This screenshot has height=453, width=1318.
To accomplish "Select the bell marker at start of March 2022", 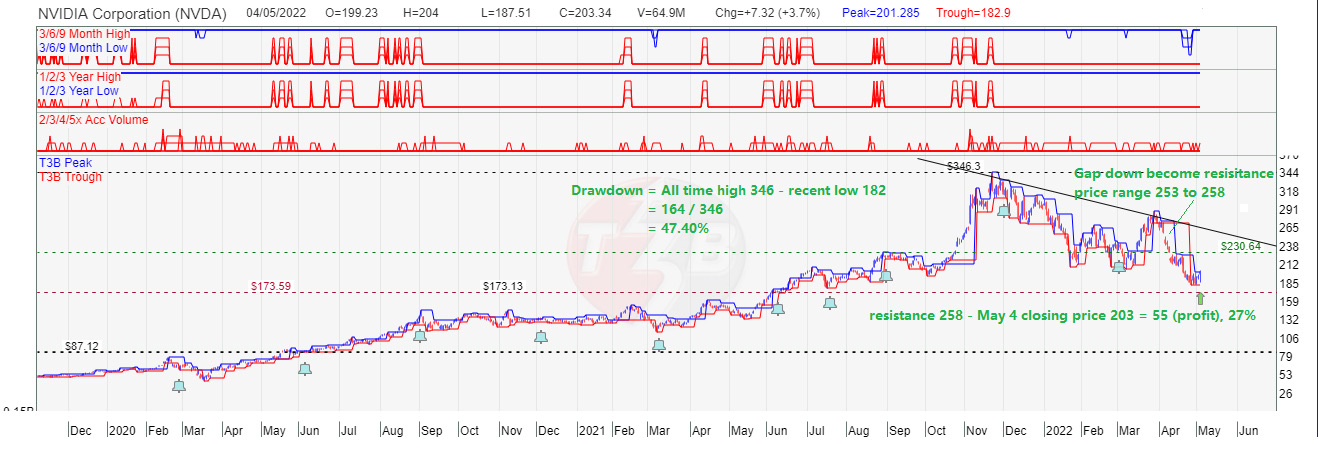I will pyautogui.click(x=1118, y=266).
